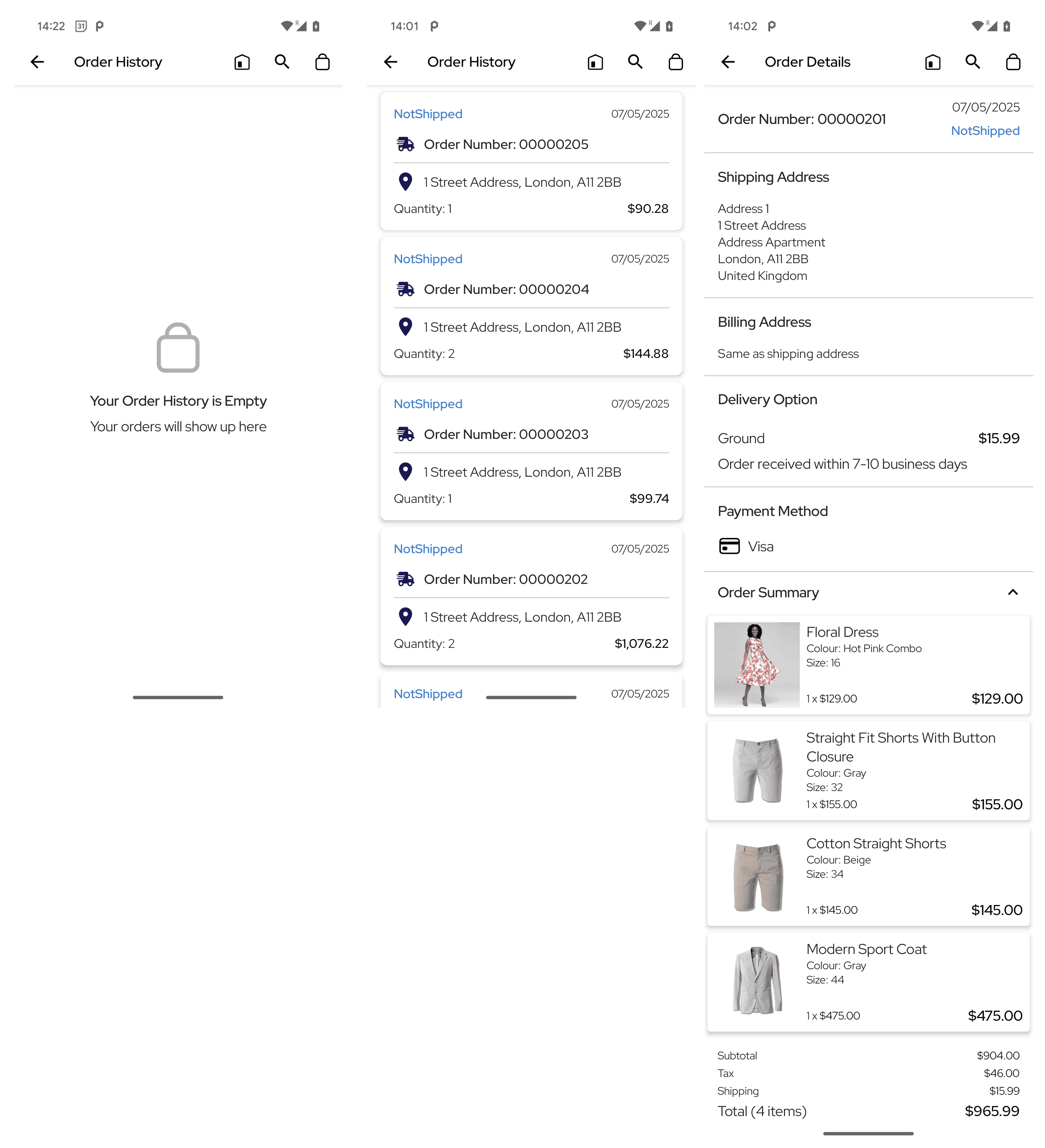Open the gray Straight Fit Shorts image
1045x1148 pixels.
click(757, 770)
